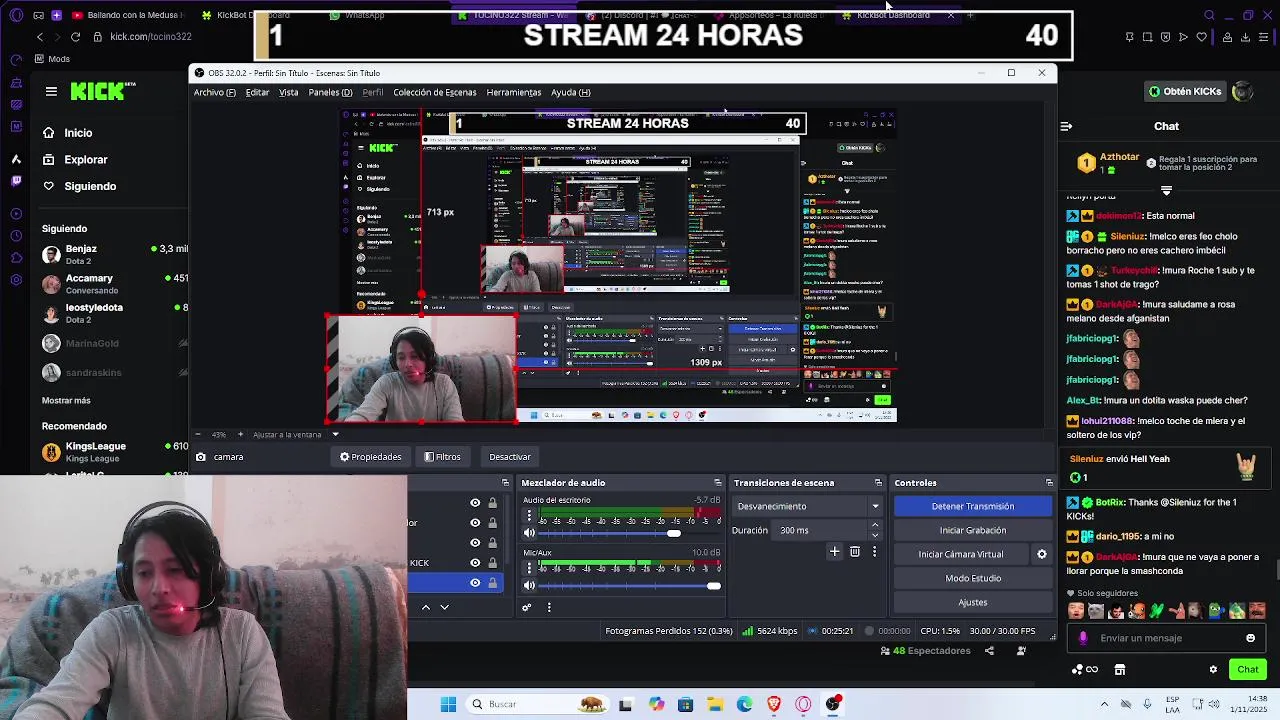Toggle visibility of the selected source
Viewport: 1280px width, 720px height.
click(x=475, y=583)
